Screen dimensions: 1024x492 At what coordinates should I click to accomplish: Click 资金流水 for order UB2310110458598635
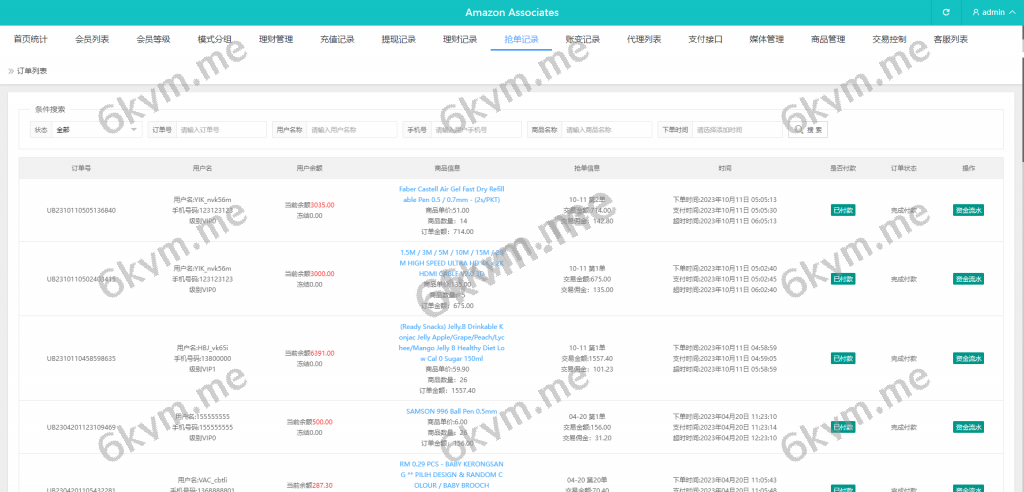(x=968, y=358)
